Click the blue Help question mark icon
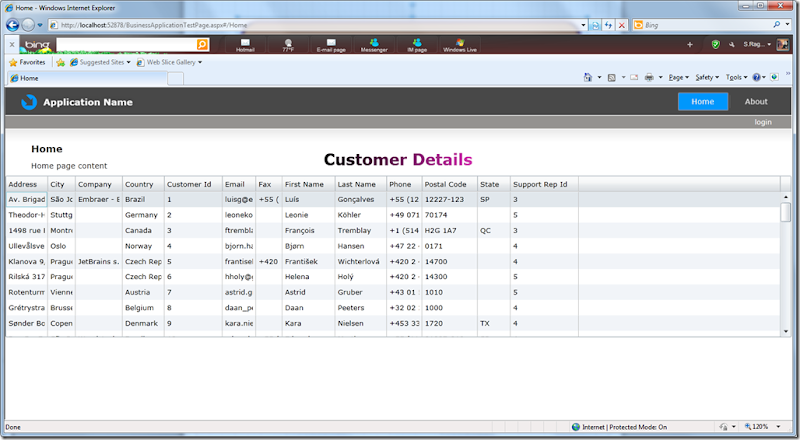Image resolution: width=800 pixels, height=440 pixels. 756,78
